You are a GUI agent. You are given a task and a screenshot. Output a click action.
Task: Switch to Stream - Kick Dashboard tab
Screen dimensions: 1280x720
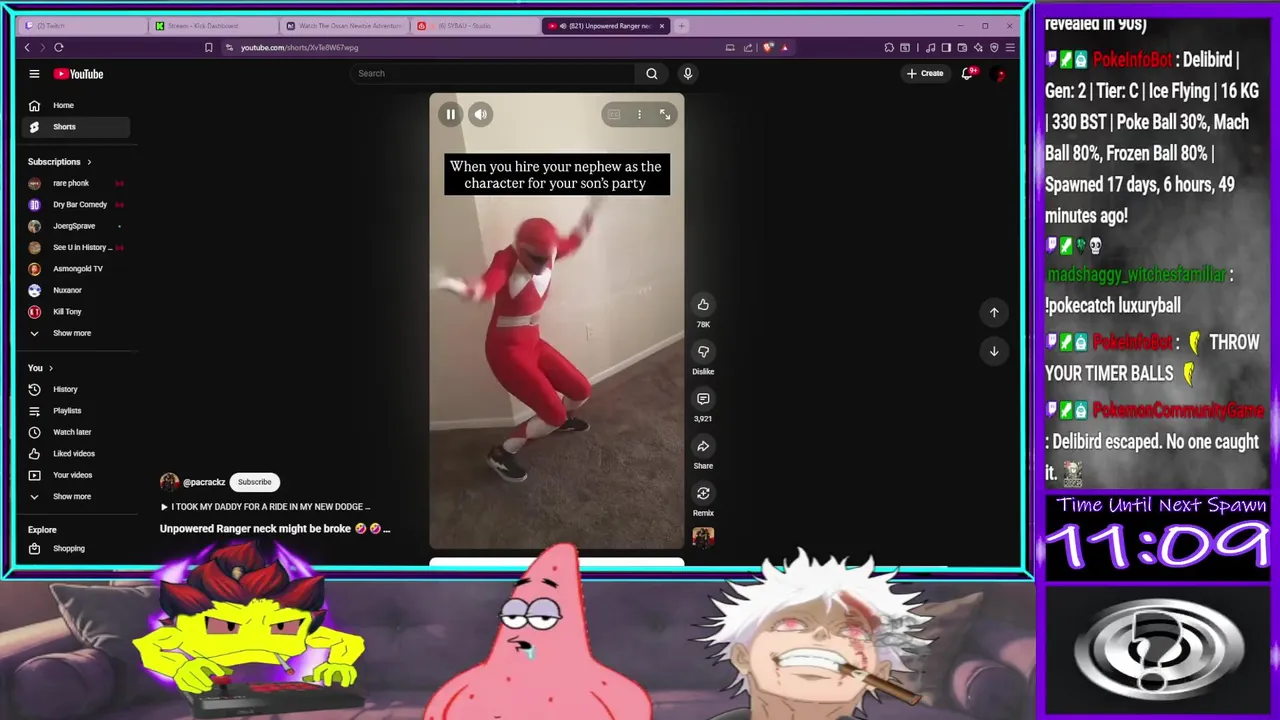[215, 26]
